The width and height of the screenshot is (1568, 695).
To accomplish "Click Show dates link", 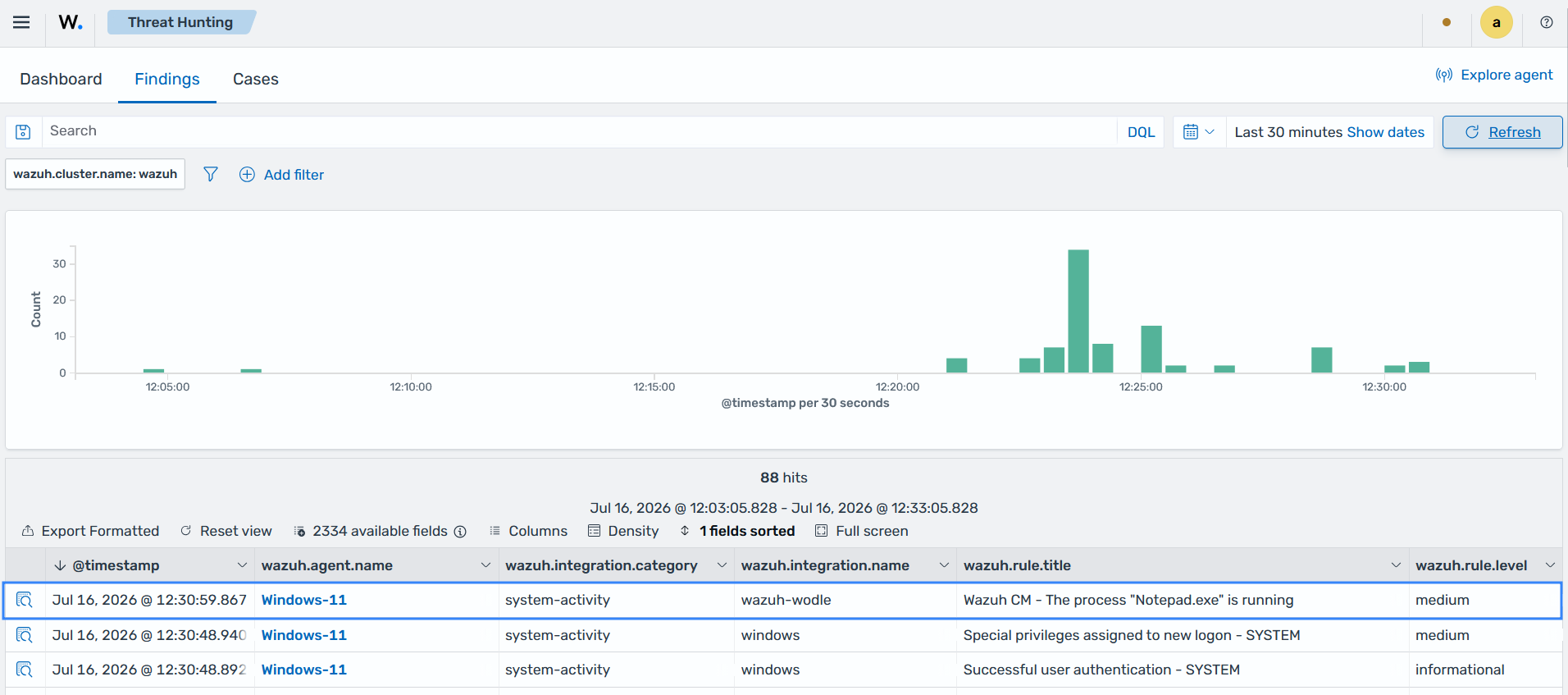I will tap(1385, 132).
